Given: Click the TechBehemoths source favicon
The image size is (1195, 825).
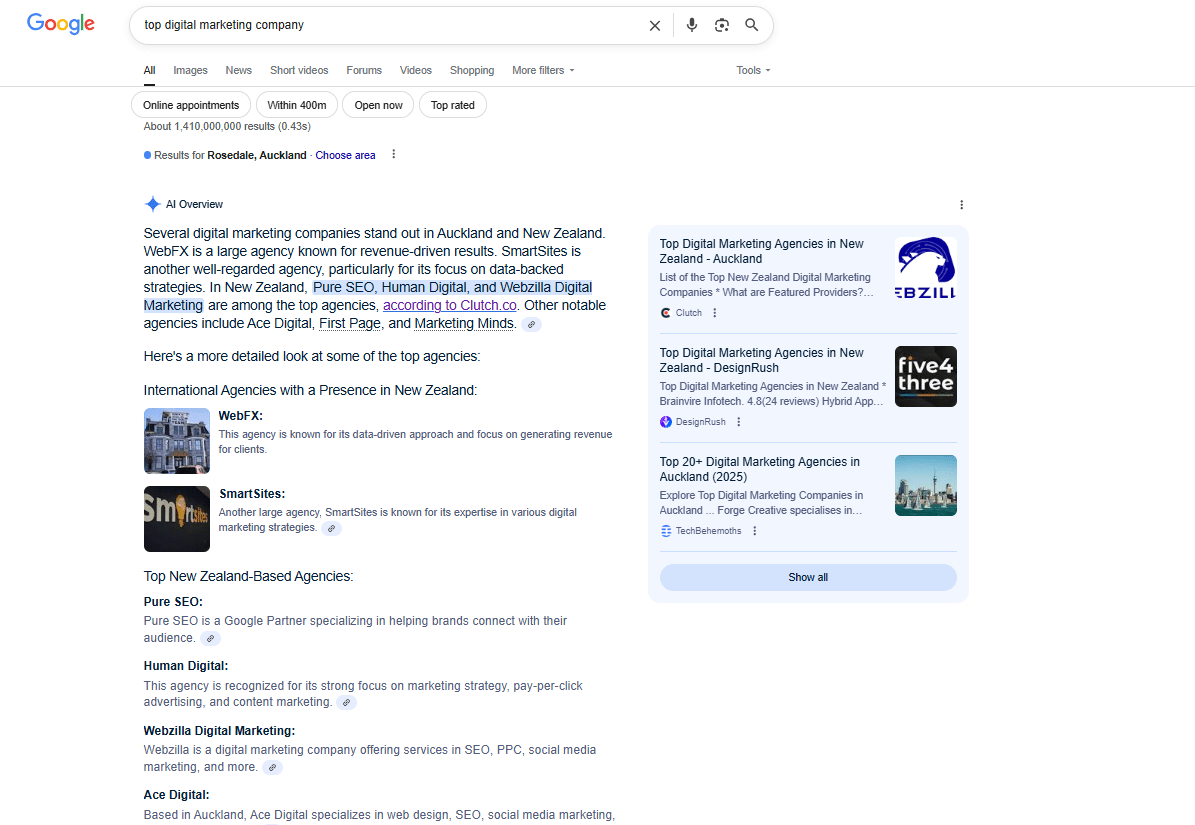Looking at the screenshot, I should pos(665,531).
